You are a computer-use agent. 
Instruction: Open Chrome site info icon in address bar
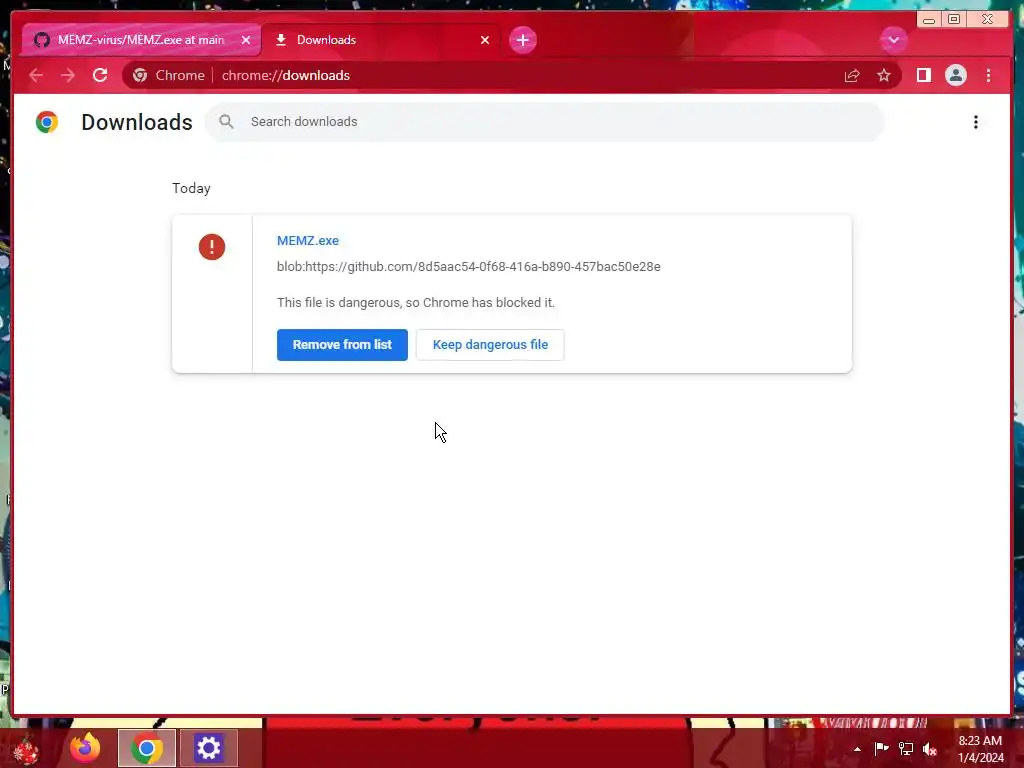click(140, 76)
